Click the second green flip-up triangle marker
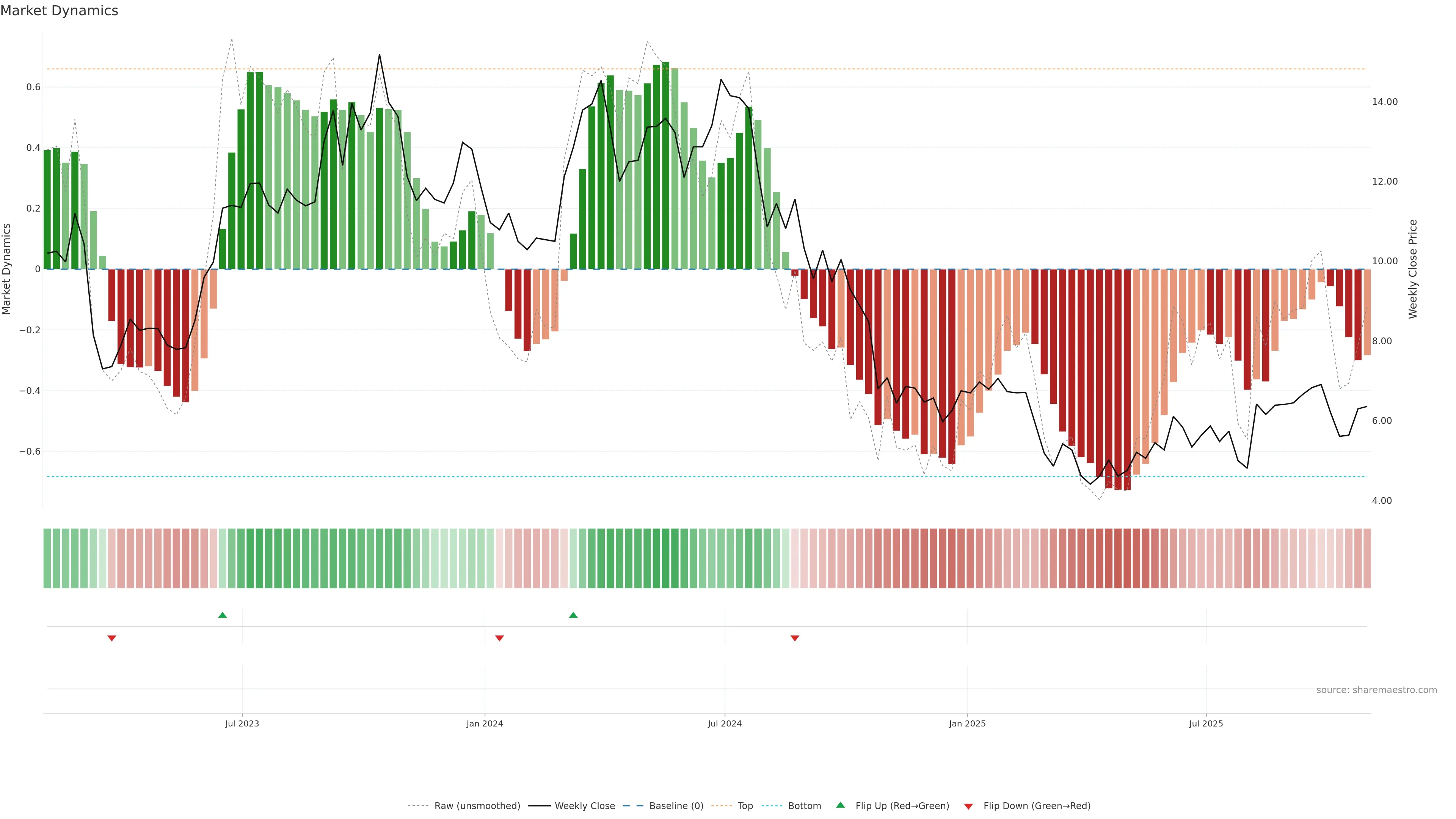The width and height of the screenshot is (1456, 819). click(573, 615)
